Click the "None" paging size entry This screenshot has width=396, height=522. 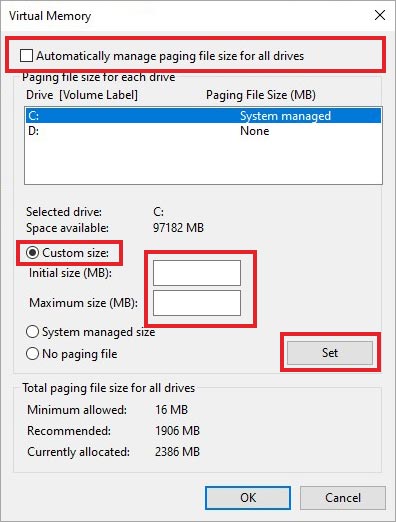255,131
